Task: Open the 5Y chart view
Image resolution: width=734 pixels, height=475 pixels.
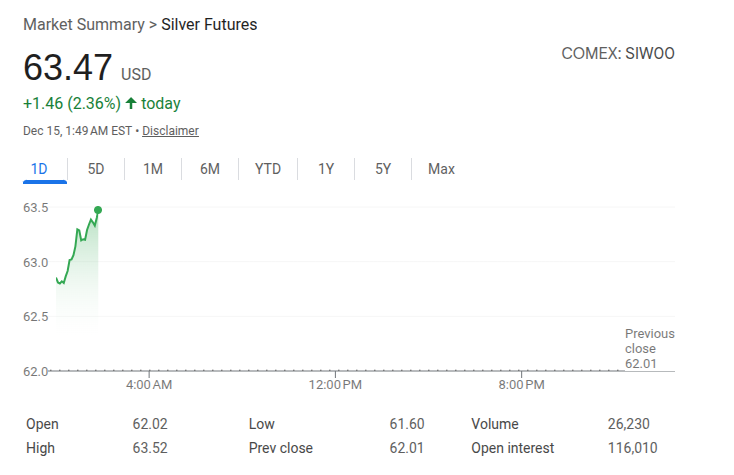Action: click(x=383, y=169)
